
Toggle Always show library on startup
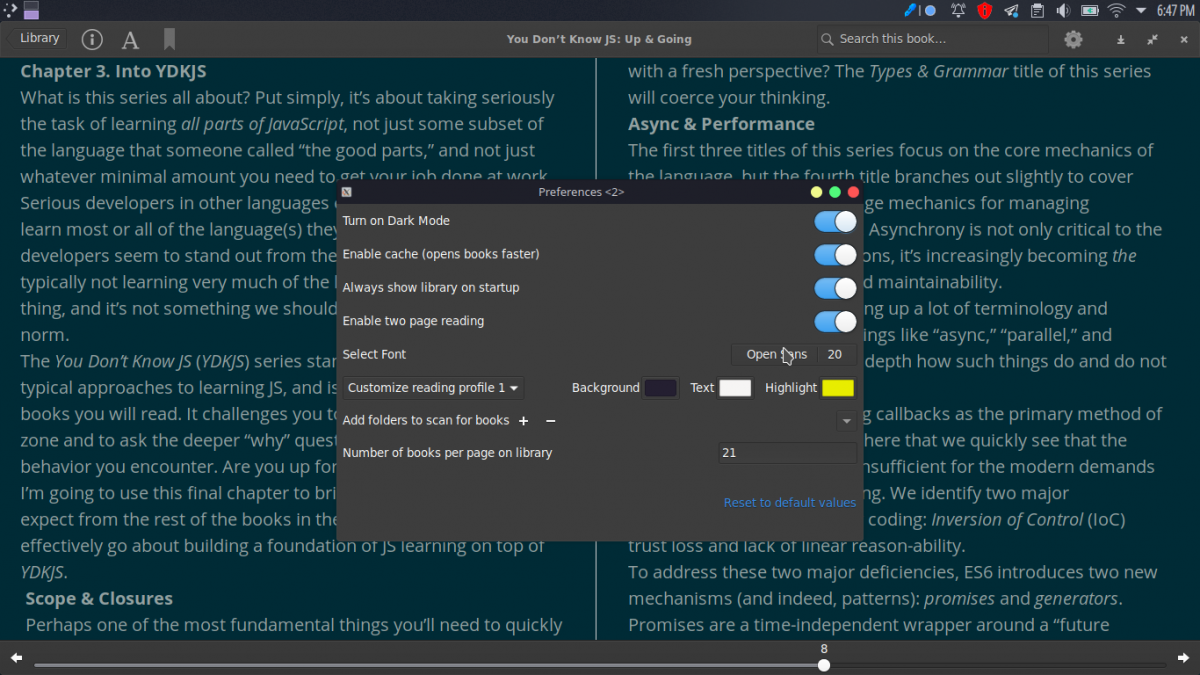(835, 288)
